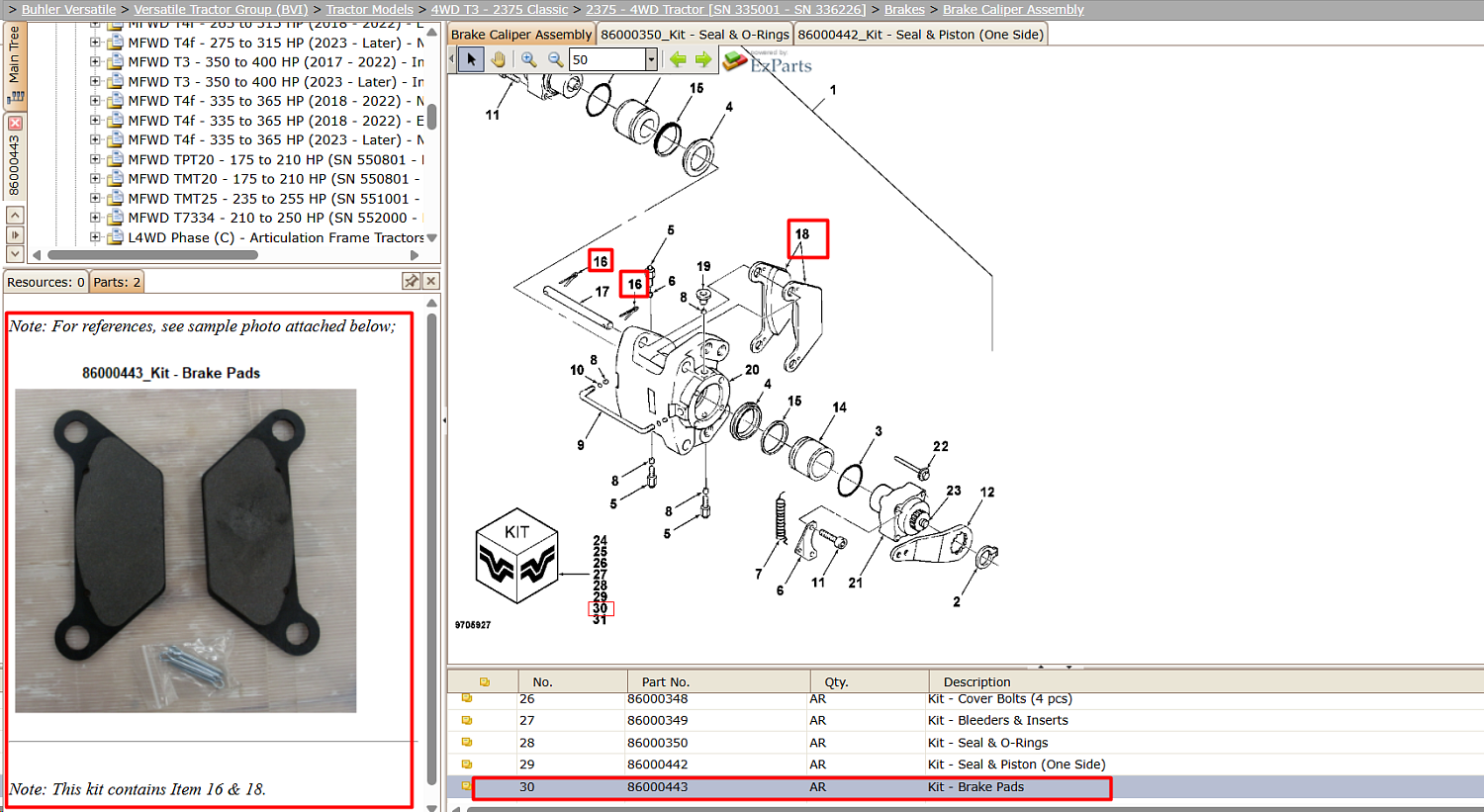
Task: Click part number 86000442 in table
Action: pos(658,765)
